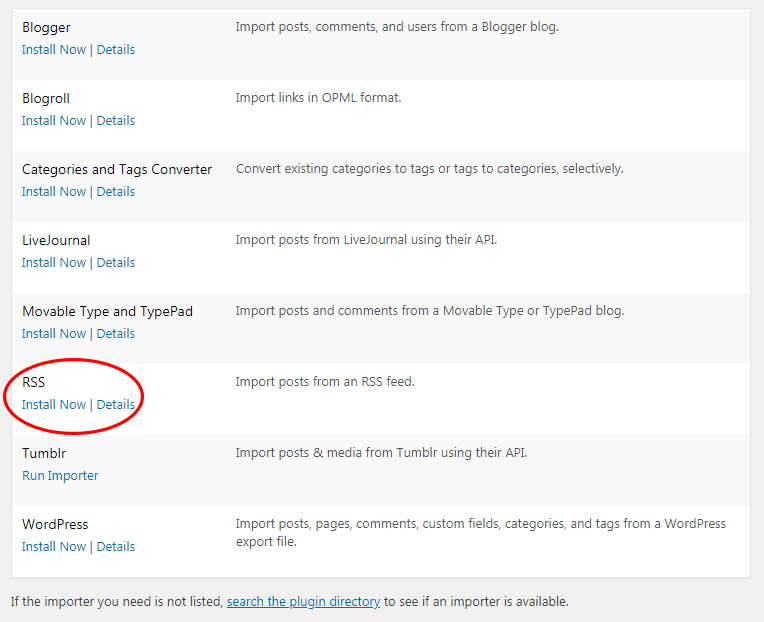764x622 pixels.
Task: Click description about converting categories to tags
Action: click(430, 169)
